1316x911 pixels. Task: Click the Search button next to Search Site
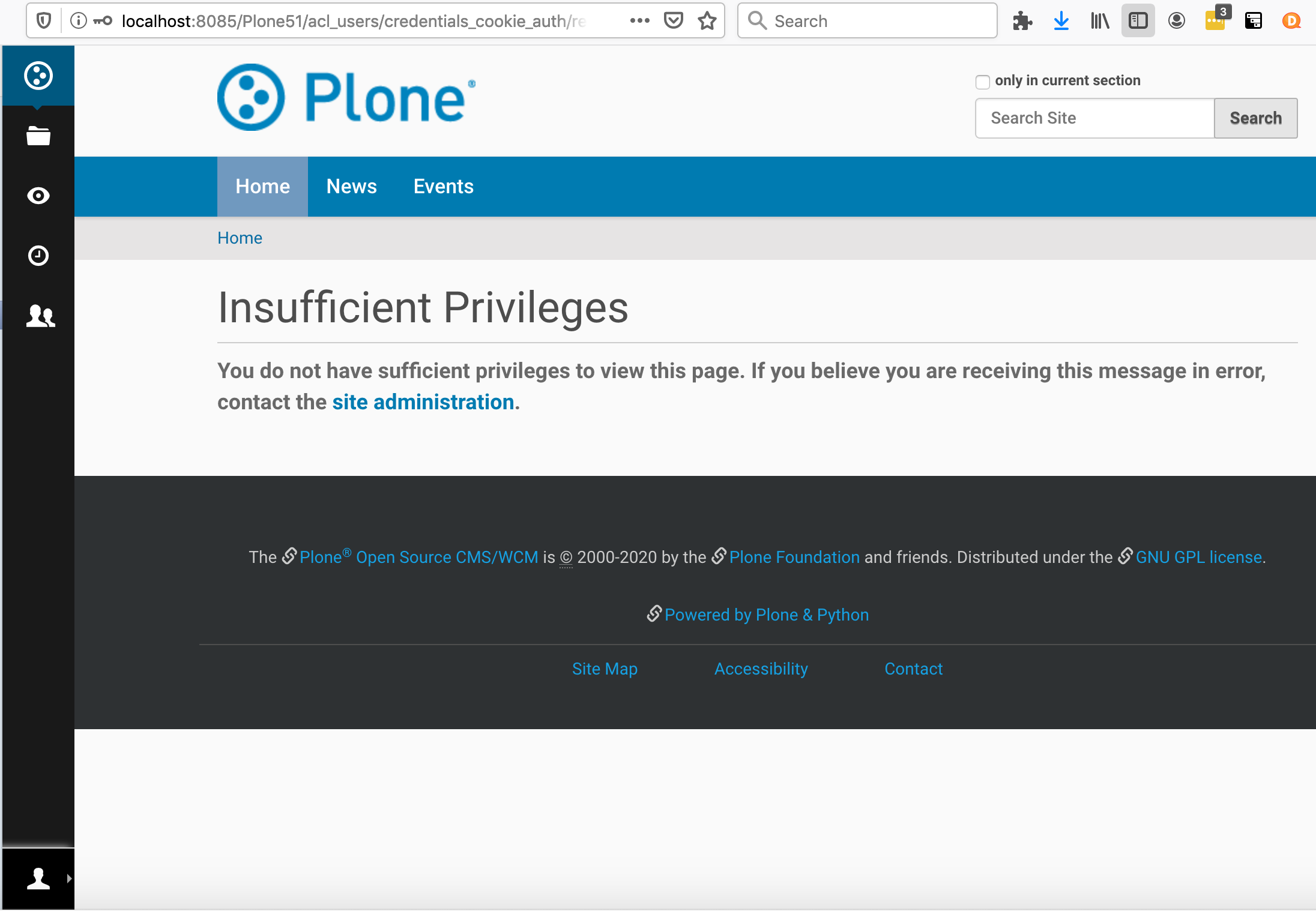[x=1255, y=118]
